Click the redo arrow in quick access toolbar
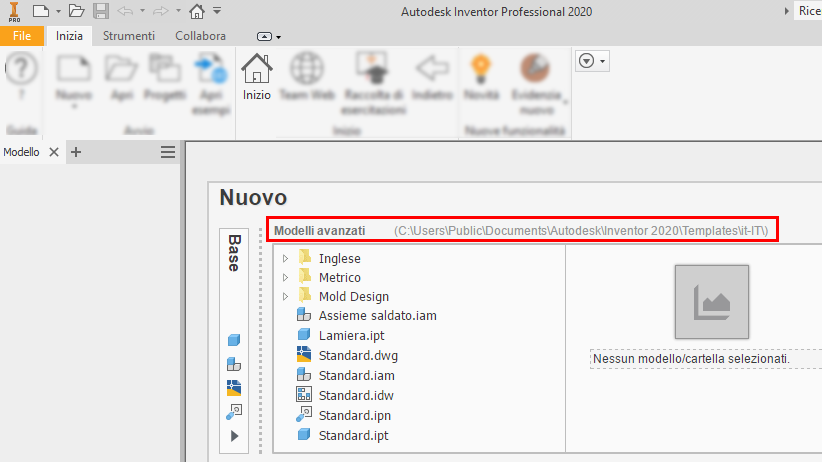822x462 pixels. click(160, 11)
